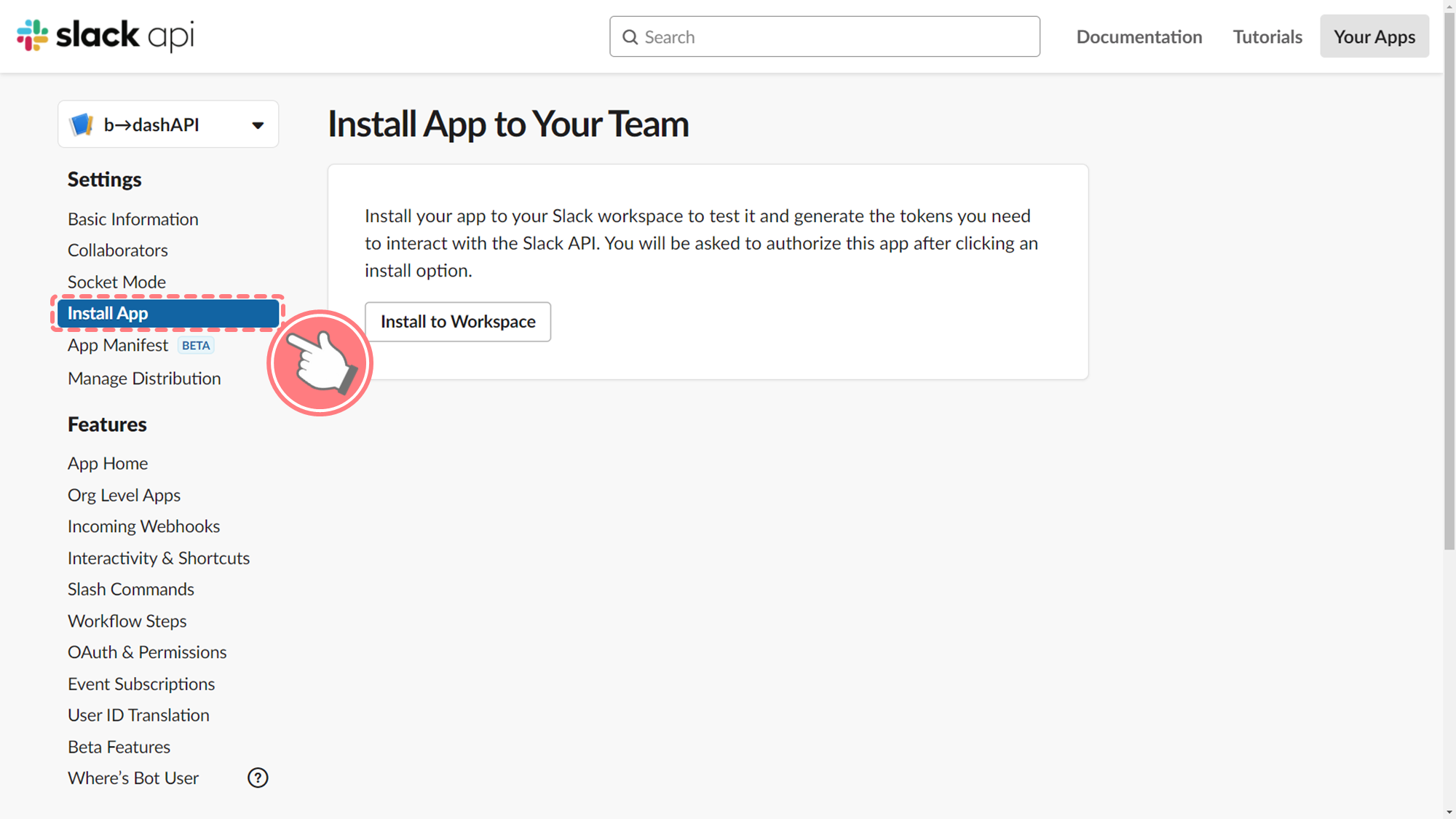
Task: Open Beta Features page
Action: (x=119, y=747)
